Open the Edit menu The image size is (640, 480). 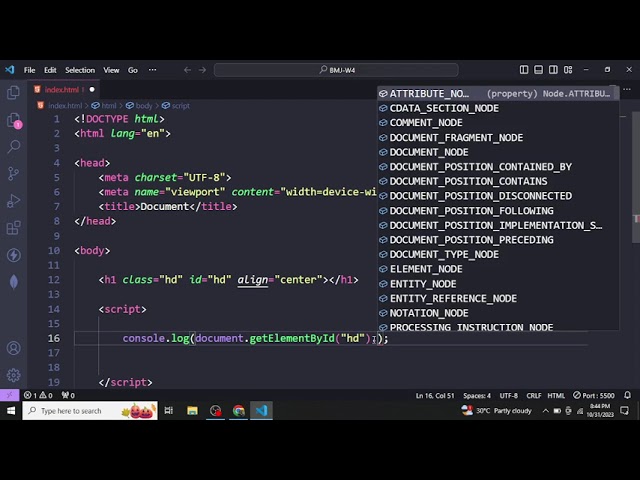[50, 70]
